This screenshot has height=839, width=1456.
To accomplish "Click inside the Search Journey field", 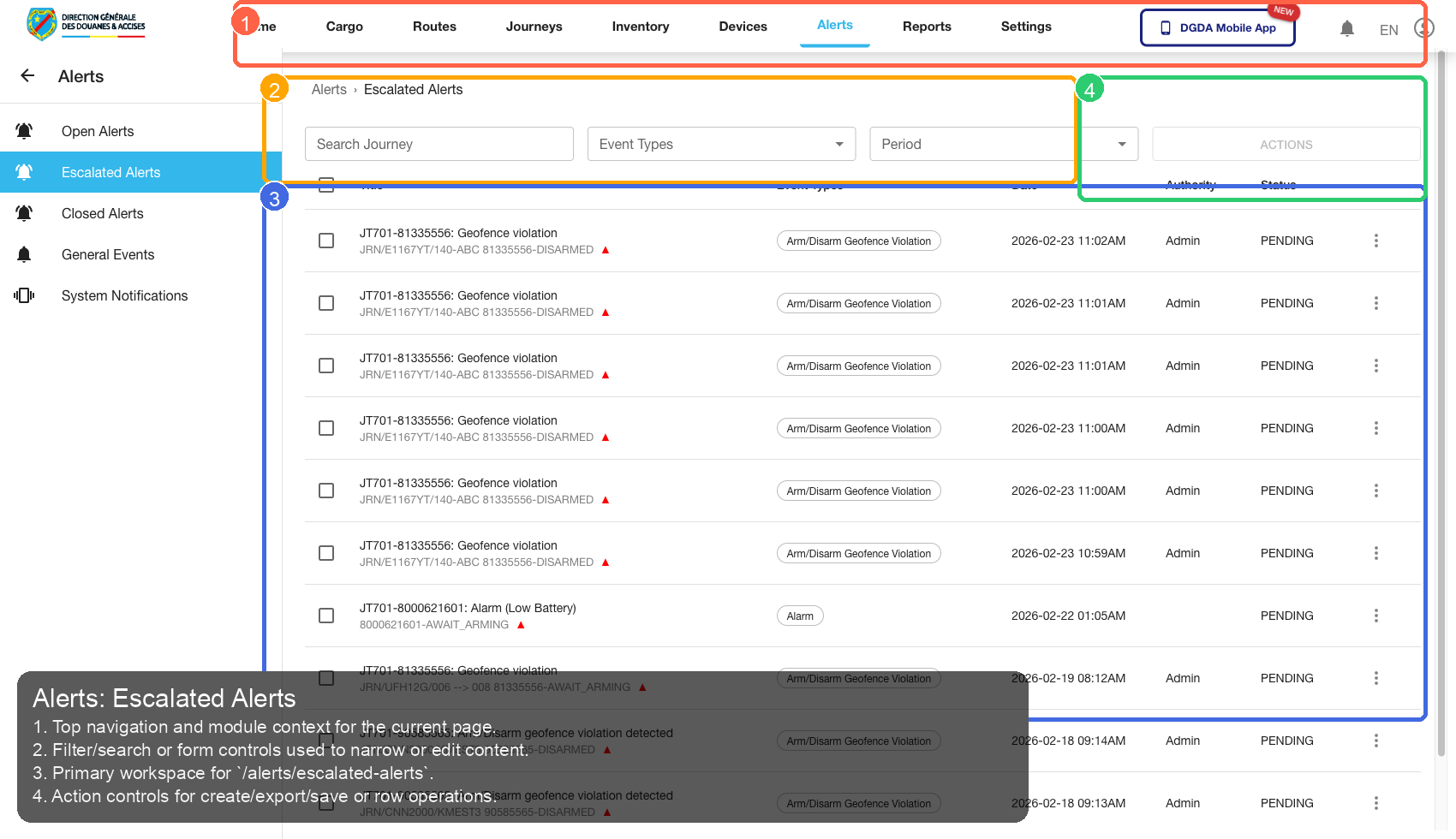I will pyautogui.click(x=439, y=144).
